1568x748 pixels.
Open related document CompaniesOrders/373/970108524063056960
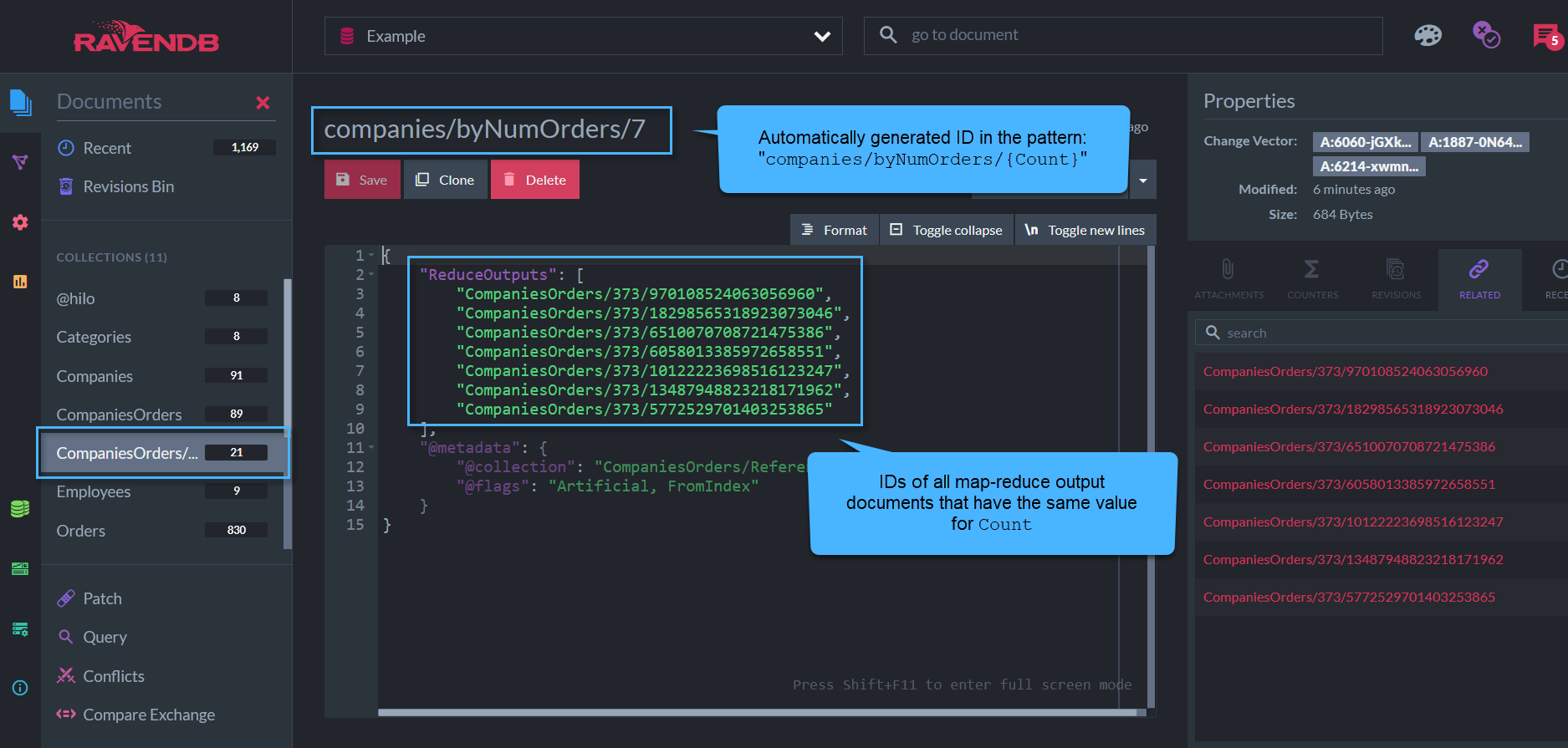coord(1345,372)
